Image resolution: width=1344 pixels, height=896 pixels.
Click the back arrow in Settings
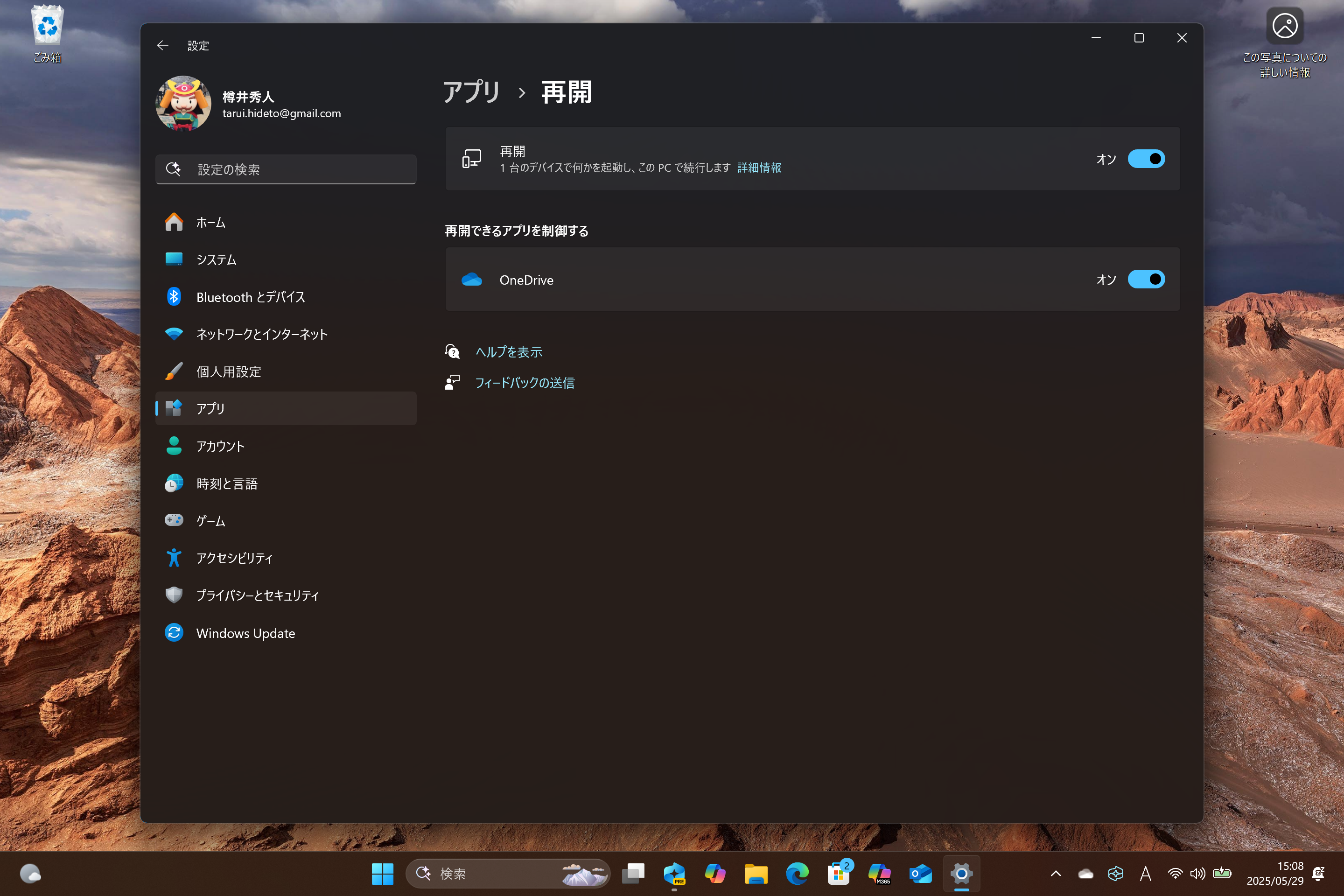click(x=163, y=45)
